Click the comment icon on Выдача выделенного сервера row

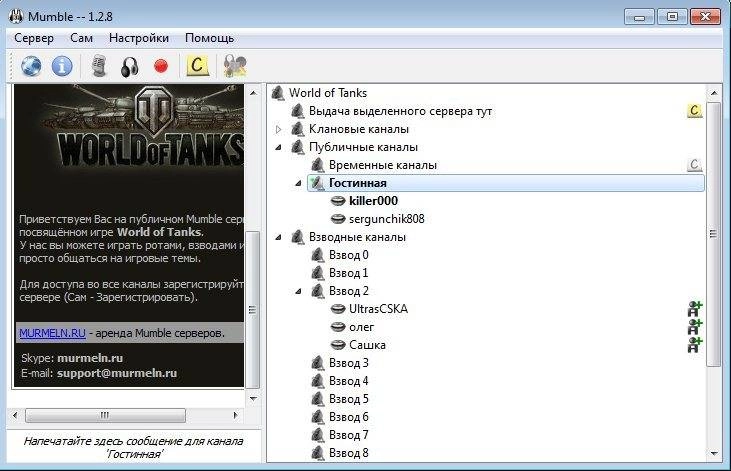695,111
